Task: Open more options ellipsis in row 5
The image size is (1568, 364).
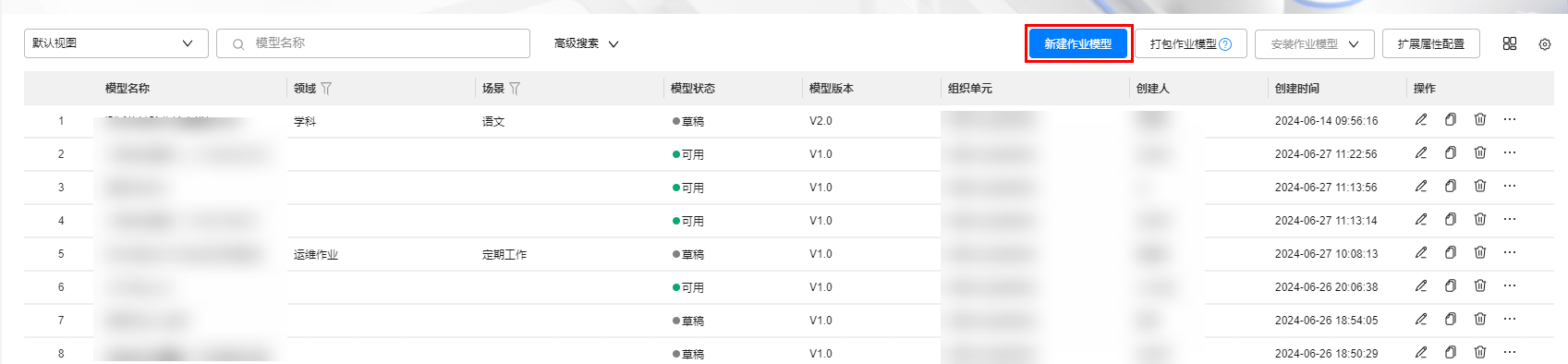Action: (x=1510, y=252)
